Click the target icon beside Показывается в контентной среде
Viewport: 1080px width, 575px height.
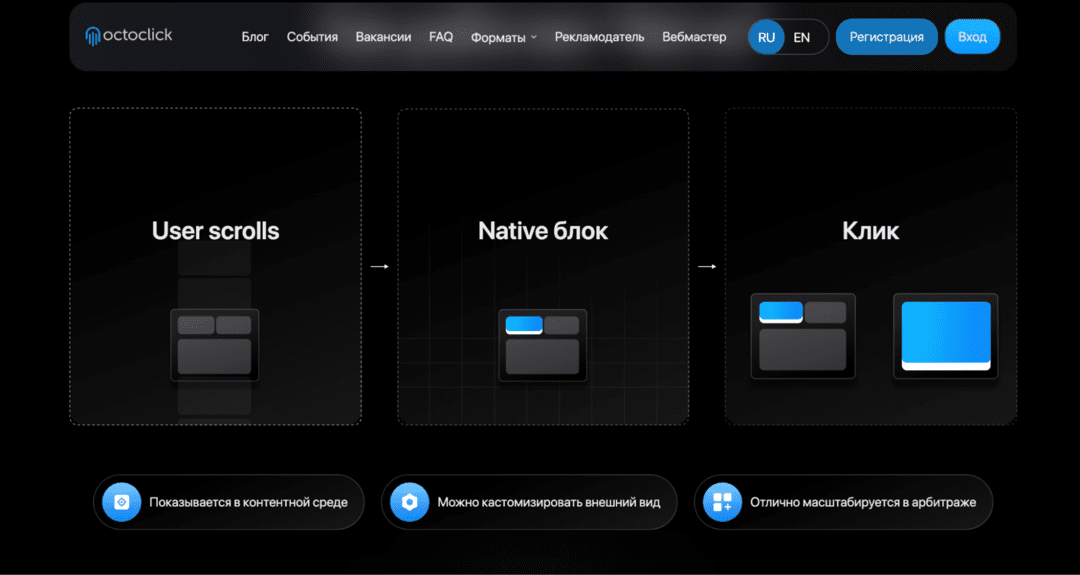[122, 502]
